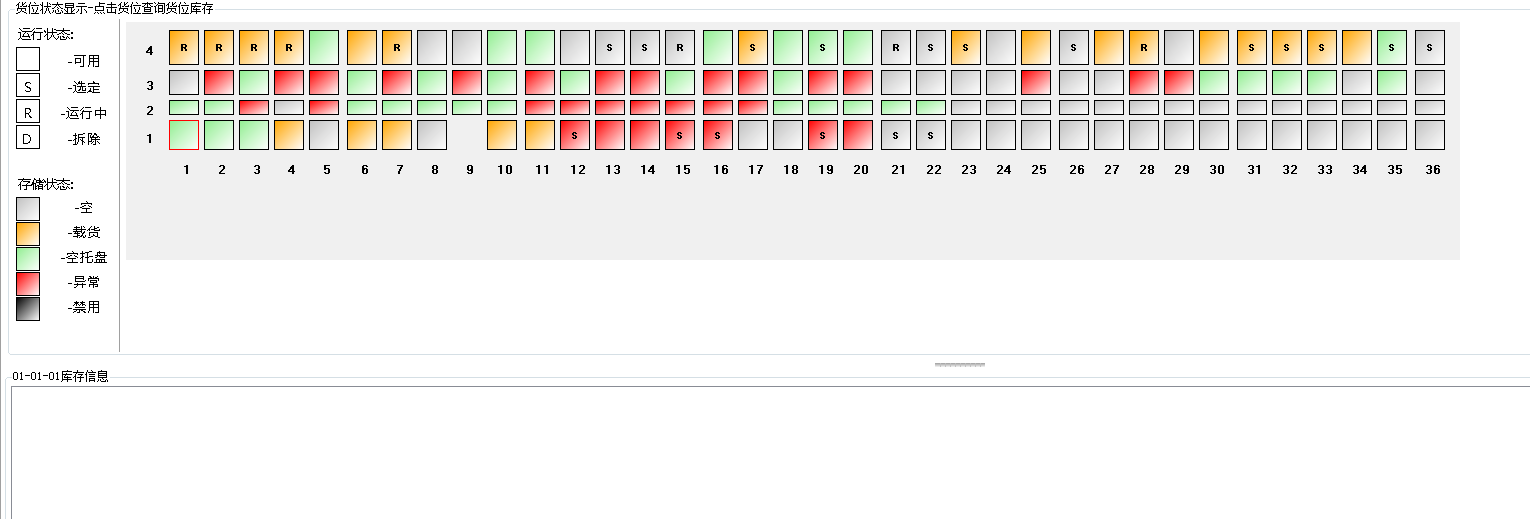Select the red S cell at row 1, column 12
The image size is (1530, 519).
point(575,135)
